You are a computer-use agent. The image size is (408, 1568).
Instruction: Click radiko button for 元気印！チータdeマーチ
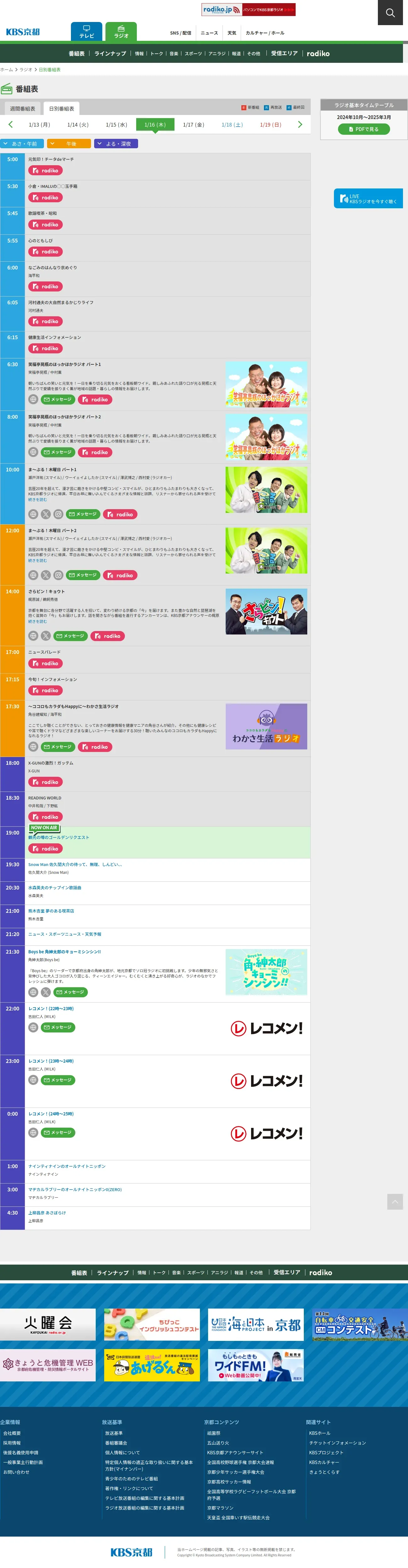[46, 171]
